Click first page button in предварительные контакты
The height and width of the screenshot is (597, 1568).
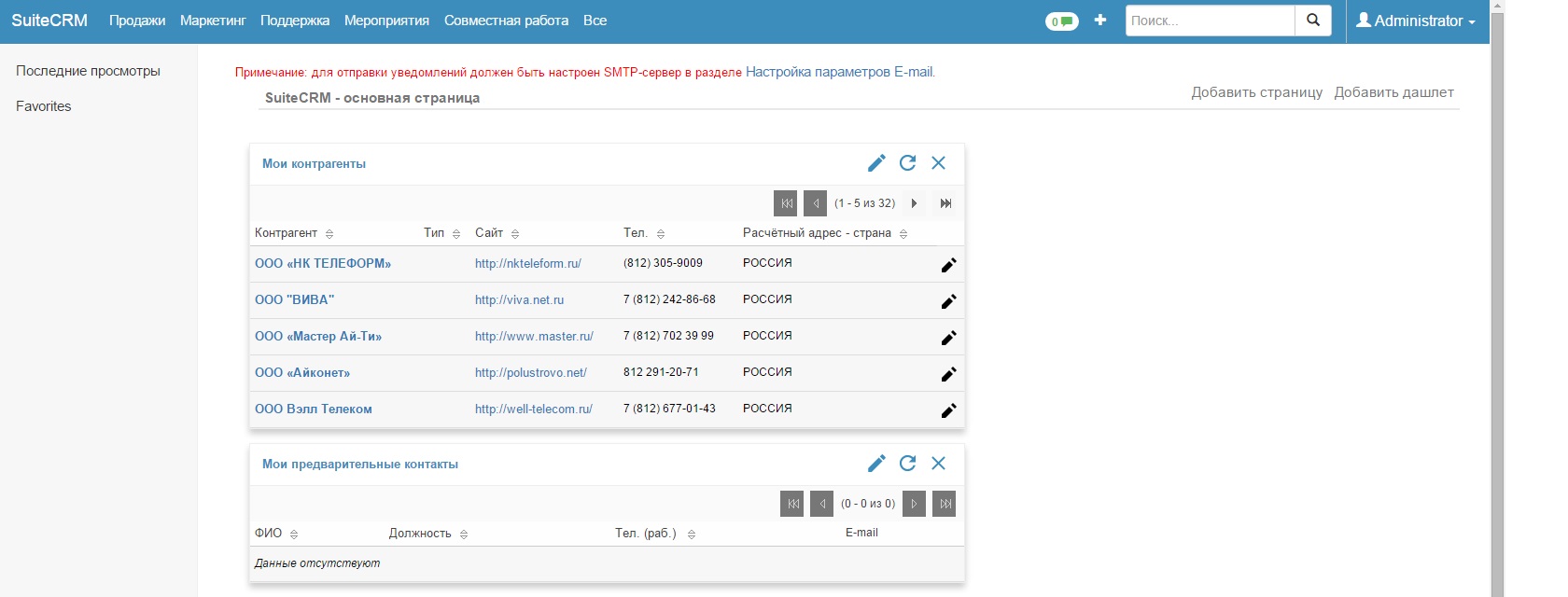pos(792,504)
